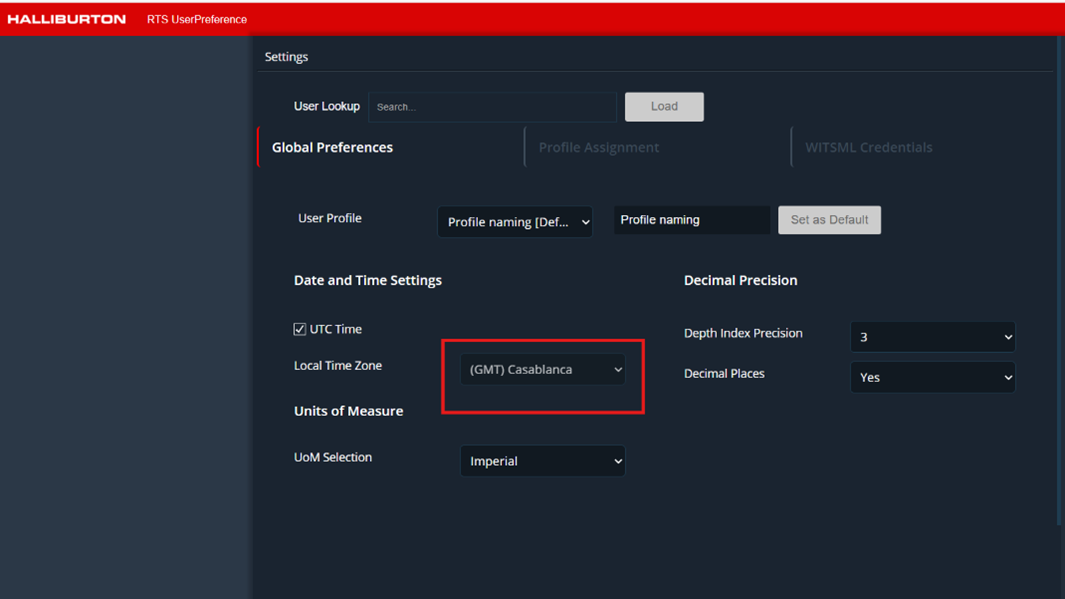
Task: Uncheck the UTC Time checkbox
Action: coord(300,329)
